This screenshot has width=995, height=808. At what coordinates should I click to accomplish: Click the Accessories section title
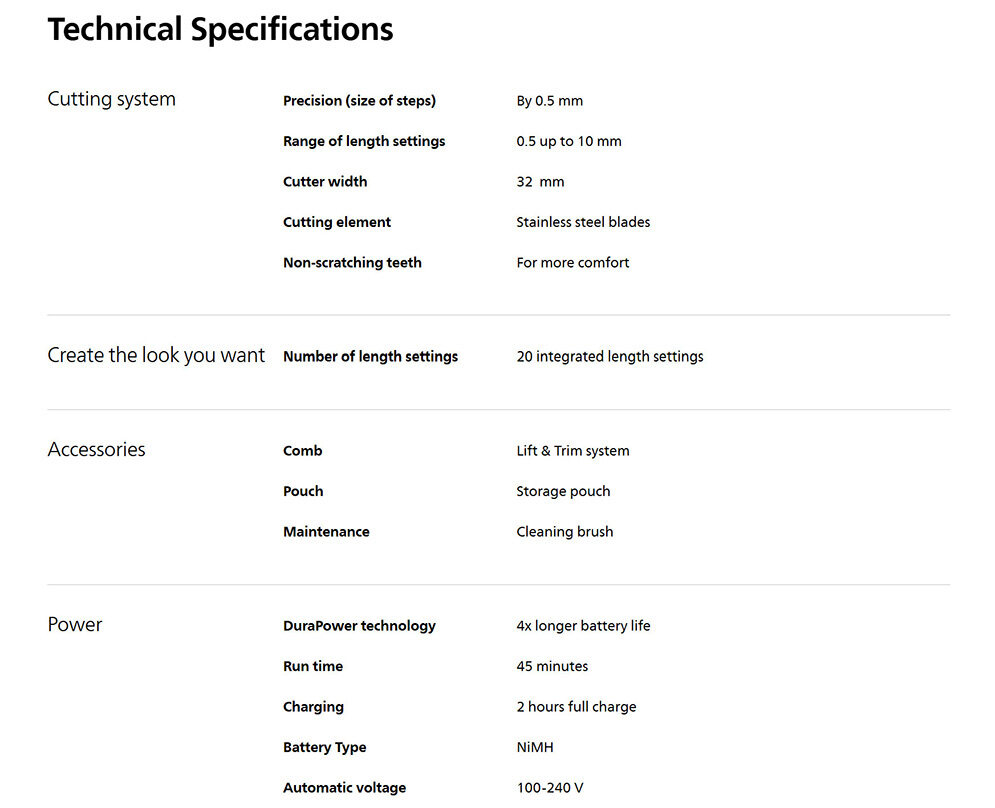click(x=96, y=449)
